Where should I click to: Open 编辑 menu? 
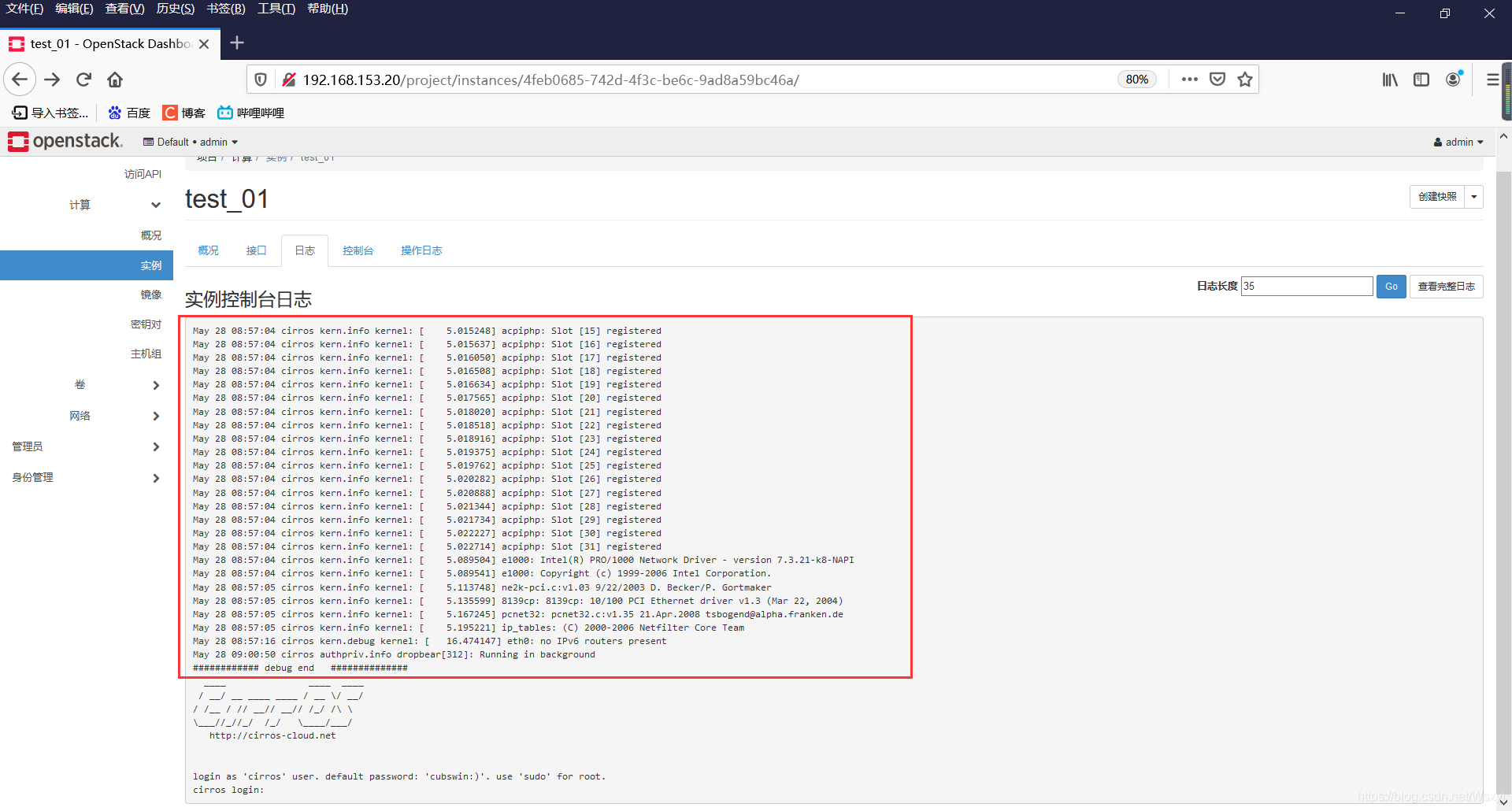[74, 9]
